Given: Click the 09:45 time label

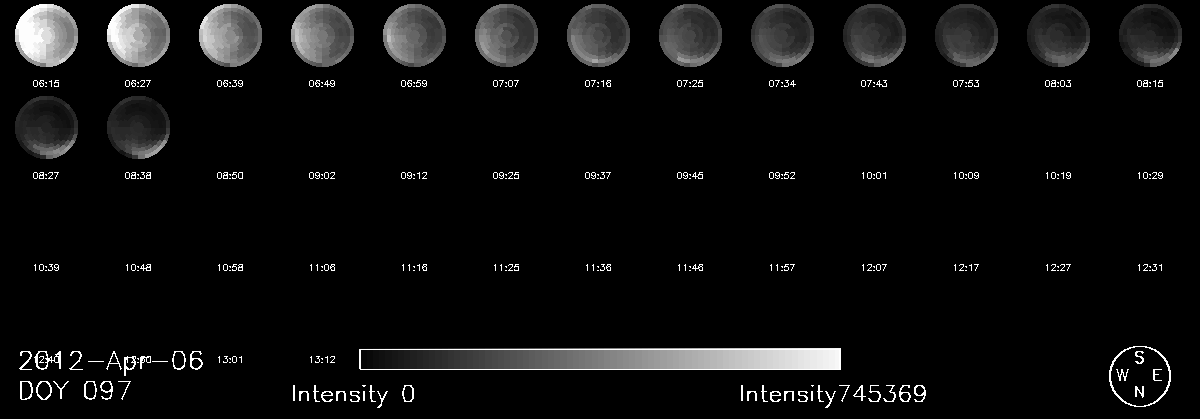Looking at the screenshot, I should (690, 176).
